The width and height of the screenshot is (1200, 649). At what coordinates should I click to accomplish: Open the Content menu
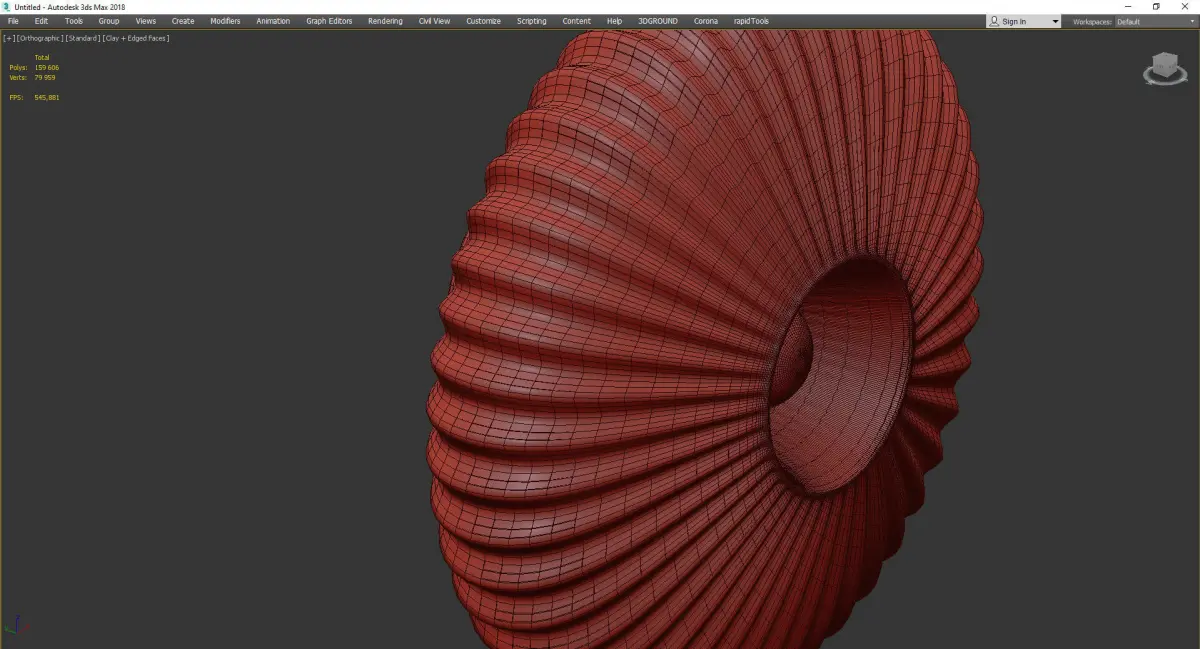(576, 21)
